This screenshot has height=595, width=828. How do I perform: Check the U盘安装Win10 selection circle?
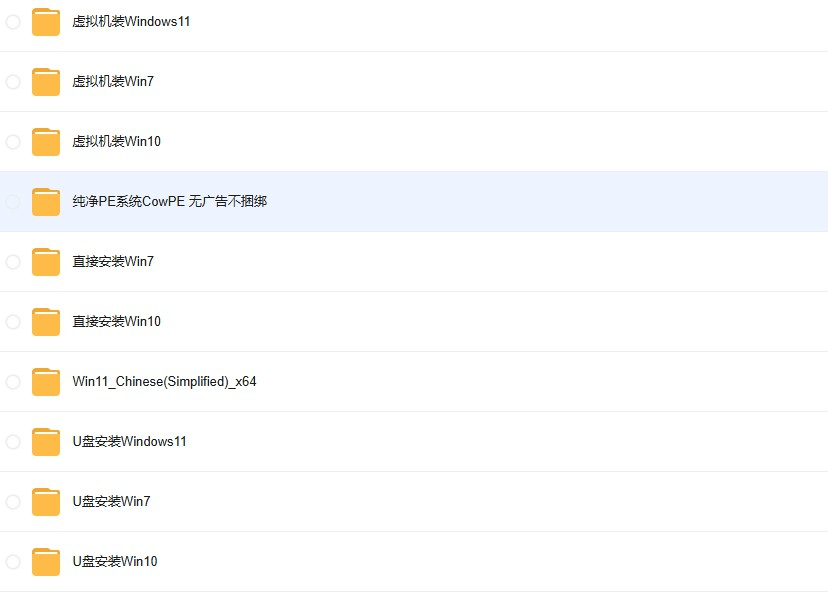click(x=13, y=562)
